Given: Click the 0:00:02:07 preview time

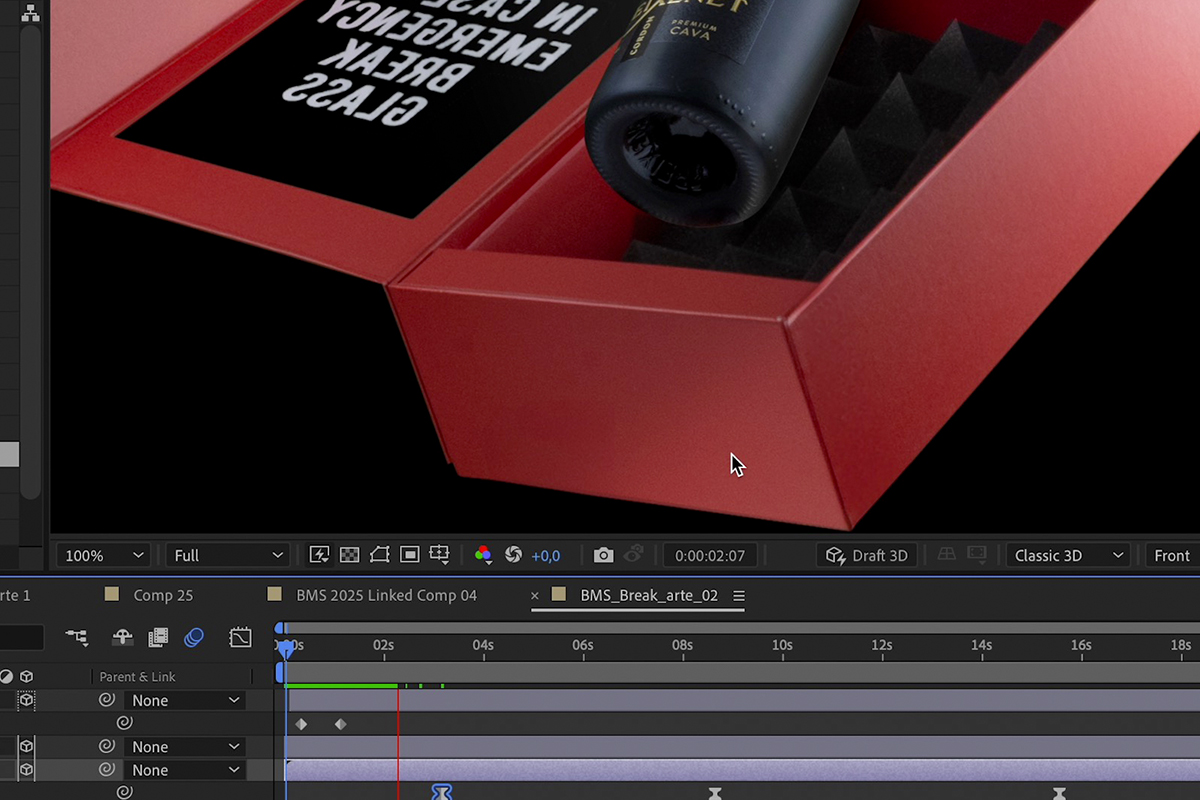Looking at the screenshot, I should coord(710,555).
